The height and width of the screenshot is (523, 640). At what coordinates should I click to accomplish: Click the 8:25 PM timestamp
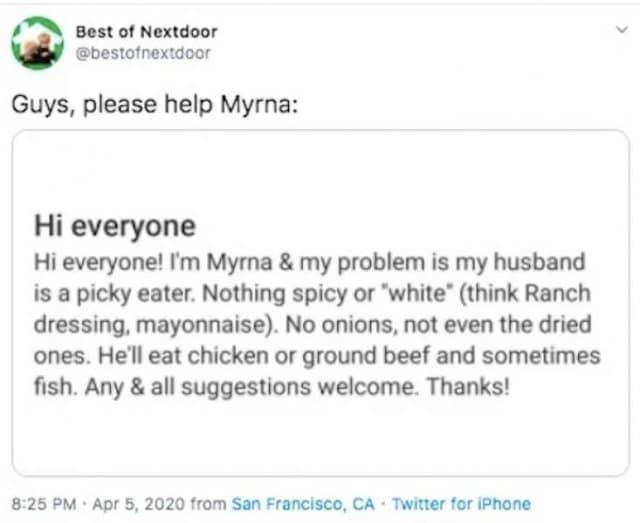[x=42, y=504]
